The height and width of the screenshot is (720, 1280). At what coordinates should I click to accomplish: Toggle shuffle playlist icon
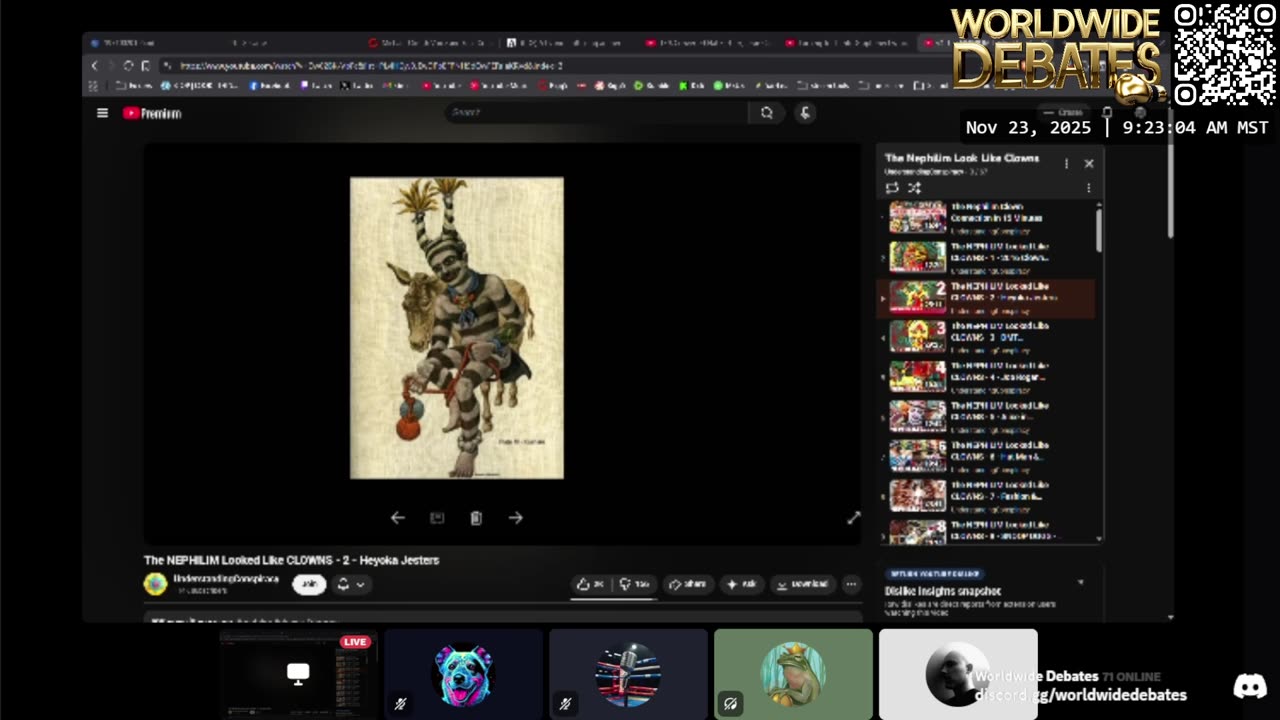914,188
